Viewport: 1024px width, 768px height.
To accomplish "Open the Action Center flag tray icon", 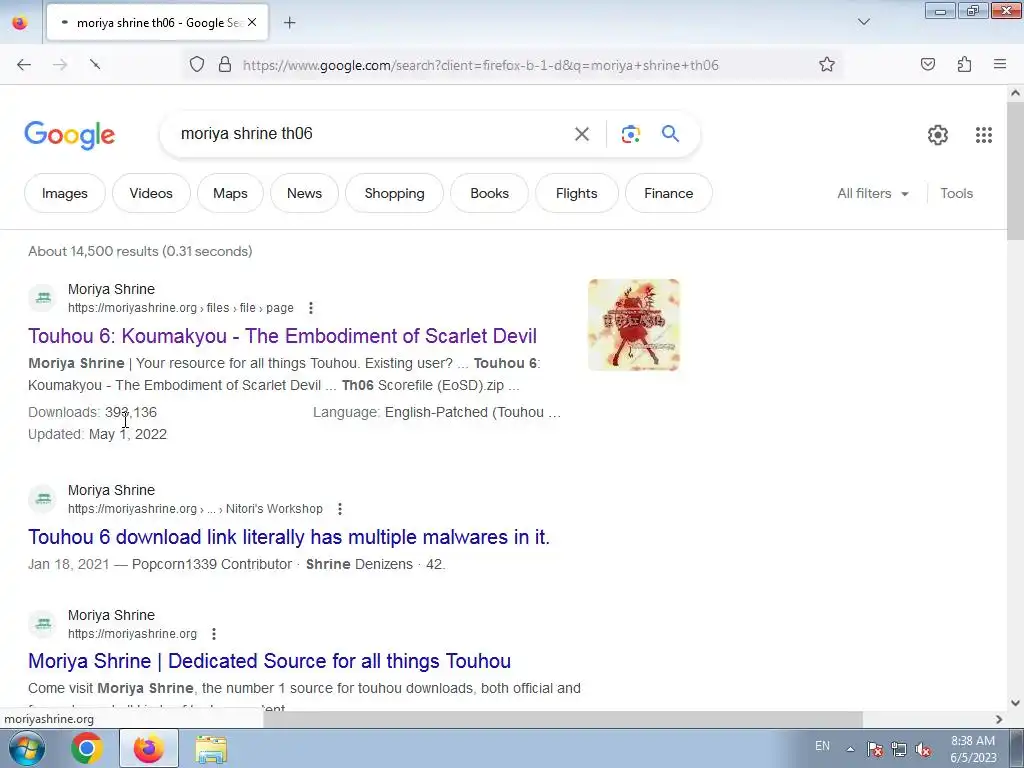I will coord(874,749).
